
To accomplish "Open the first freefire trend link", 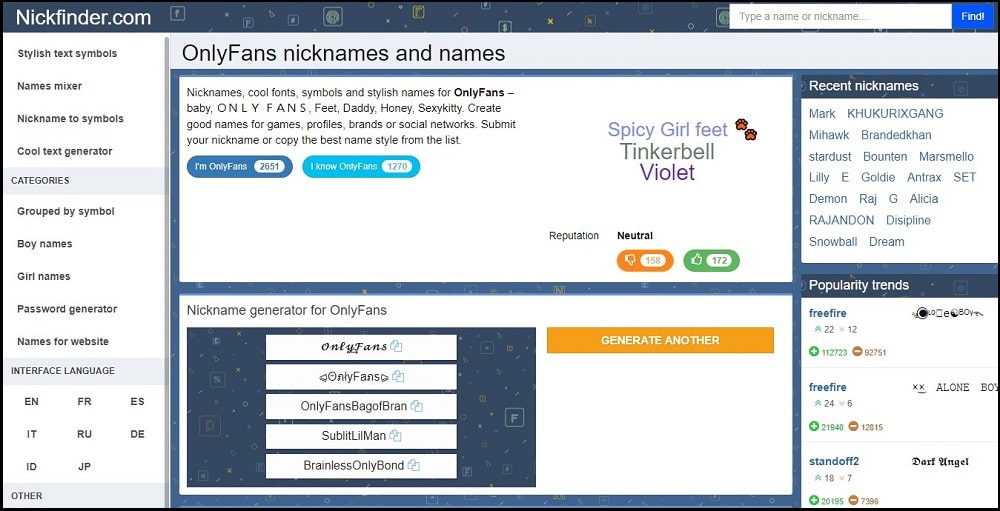I will pyautogui.click(x=828, y=313).
